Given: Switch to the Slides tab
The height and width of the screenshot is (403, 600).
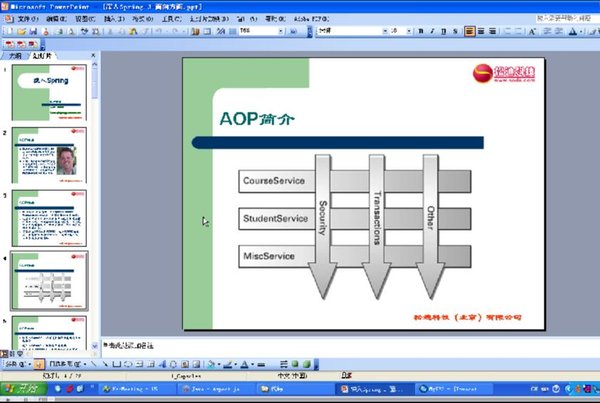Looking at the screenshot, I should tap(42, 56).
